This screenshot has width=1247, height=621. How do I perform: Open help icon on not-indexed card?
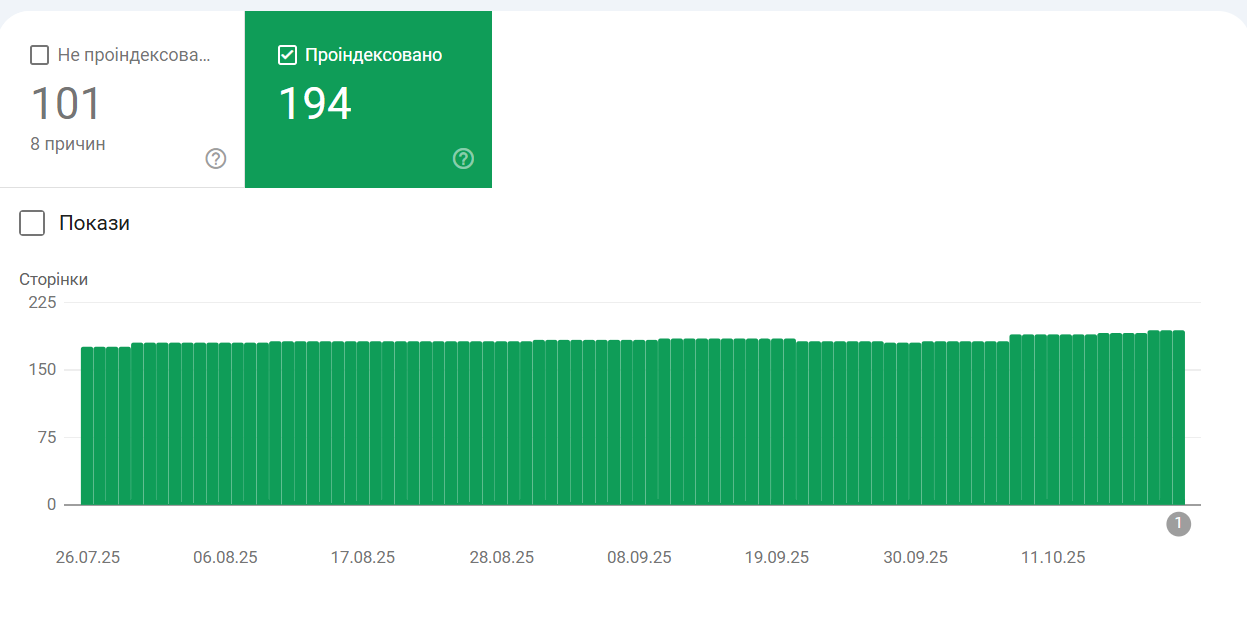(x=216, y=158)
